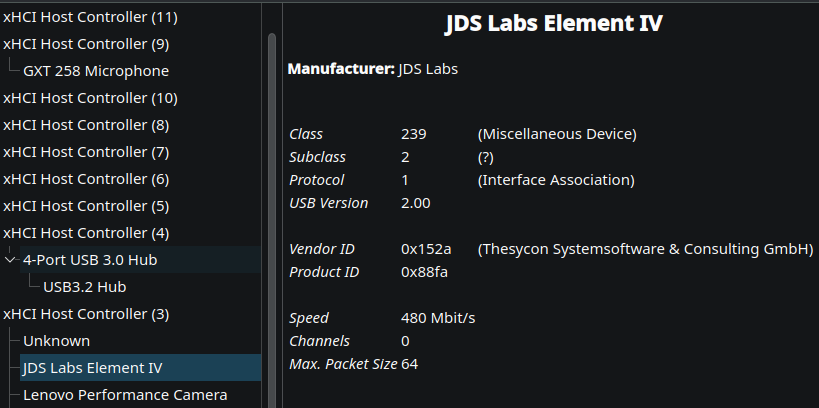The image size is (819, 408).
Task: Select GXT 258 Microphone device
Action: (96, 71)
